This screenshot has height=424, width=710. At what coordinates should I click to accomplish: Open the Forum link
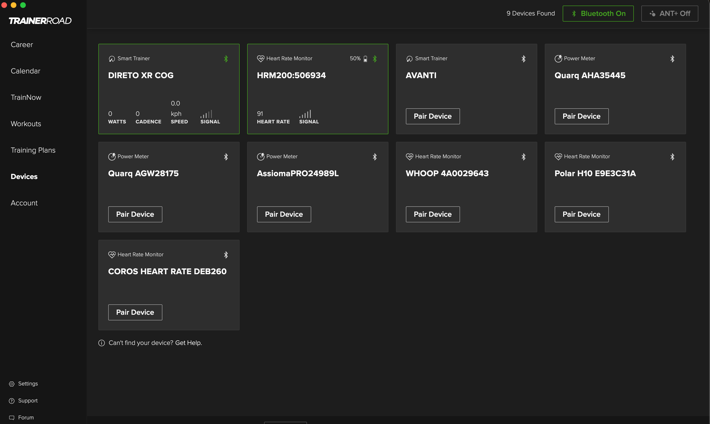pos(22,418)
